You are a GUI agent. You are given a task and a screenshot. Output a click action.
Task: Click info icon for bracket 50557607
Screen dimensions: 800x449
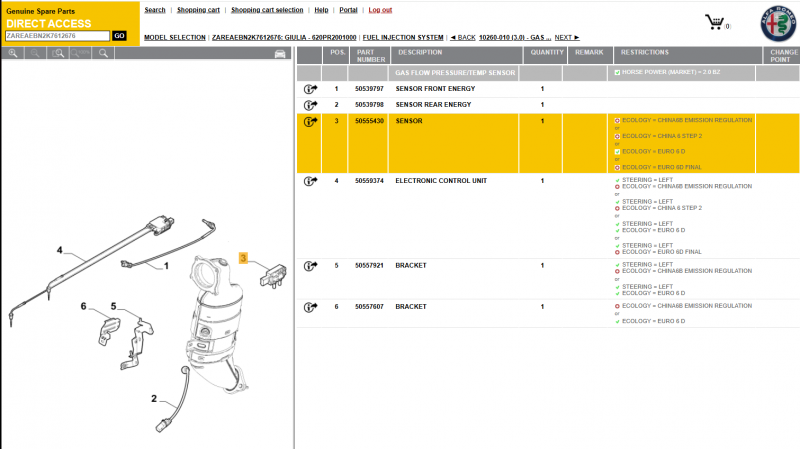coord(309,307)
